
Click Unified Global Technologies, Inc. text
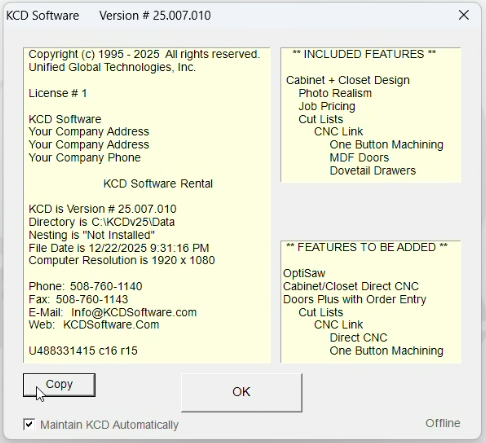112,67
